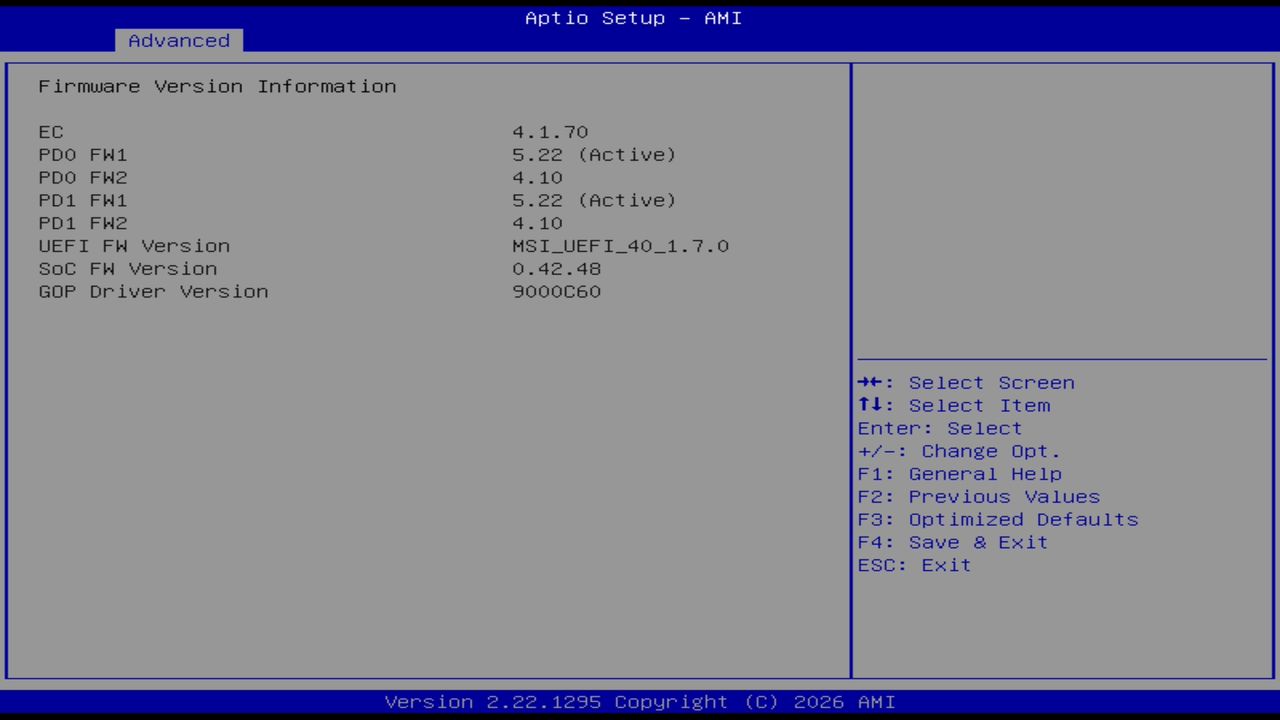
Task: Click the F4: Save & Exit hint
Action: 953,543
